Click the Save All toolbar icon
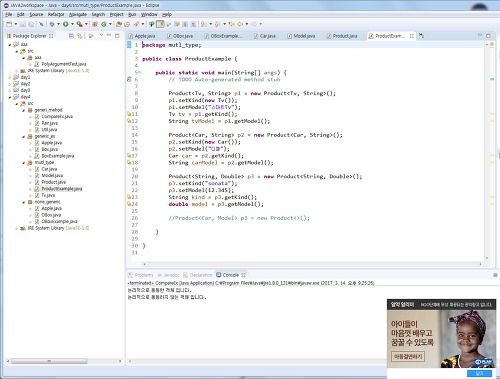 [31, 24]
